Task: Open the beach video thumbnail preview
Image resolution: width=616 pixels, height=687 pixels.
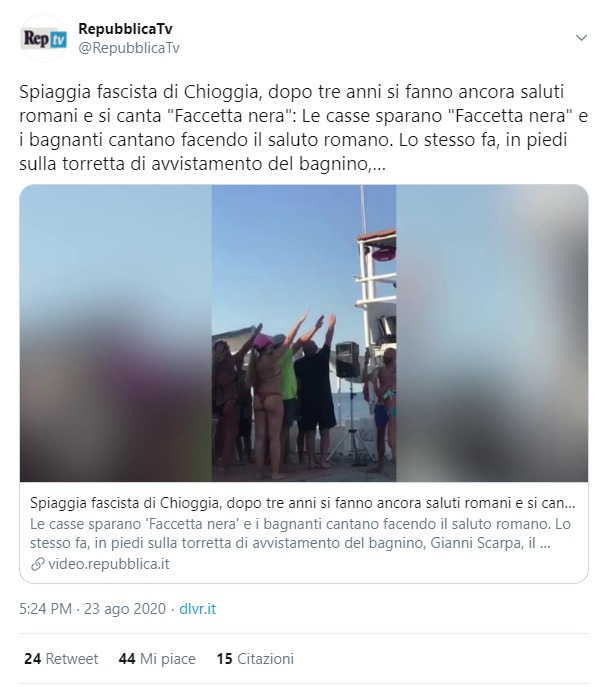Action: (304, 333)
